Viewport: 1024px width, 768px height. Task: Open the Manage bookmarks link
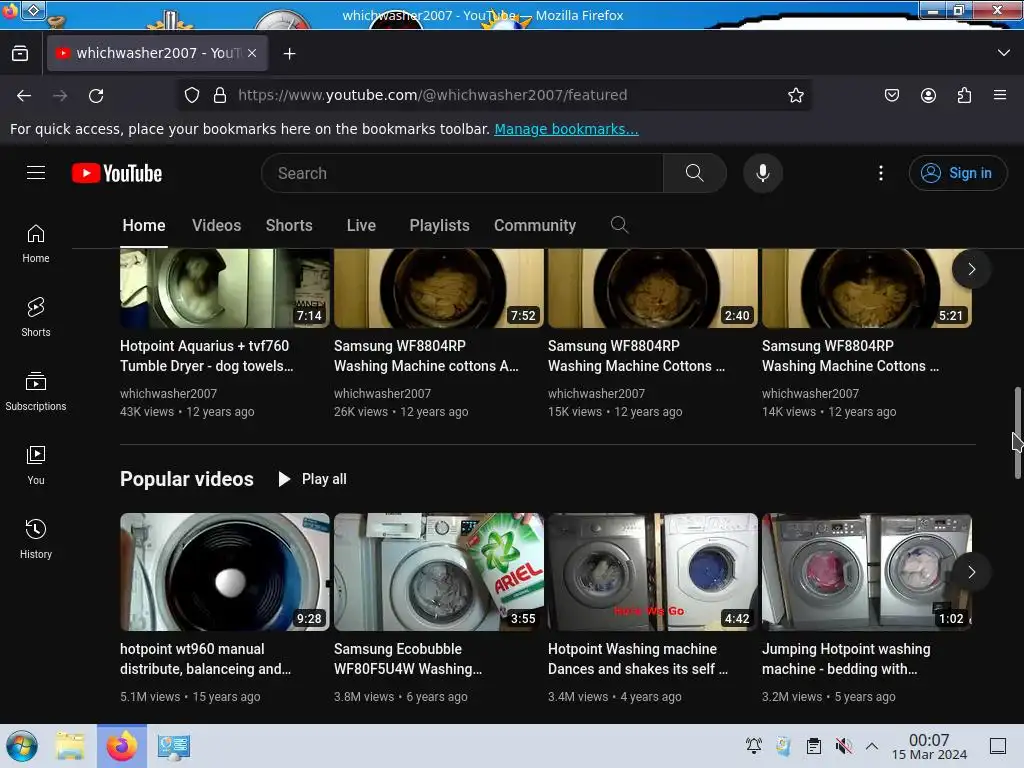pos(566,129)
